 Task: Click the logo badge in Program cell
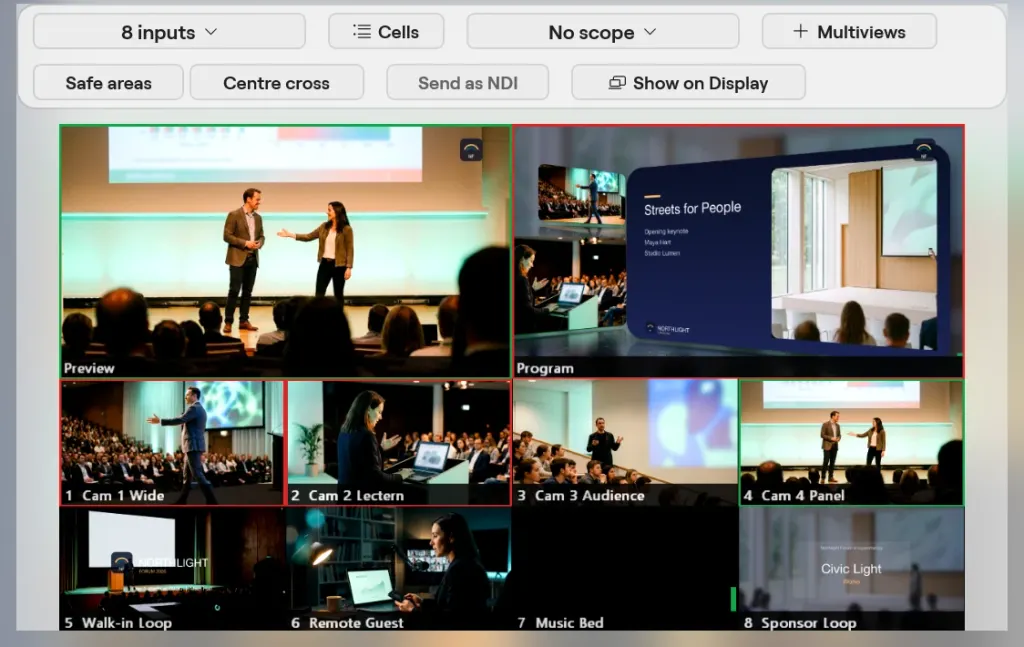tap(923, 150)
